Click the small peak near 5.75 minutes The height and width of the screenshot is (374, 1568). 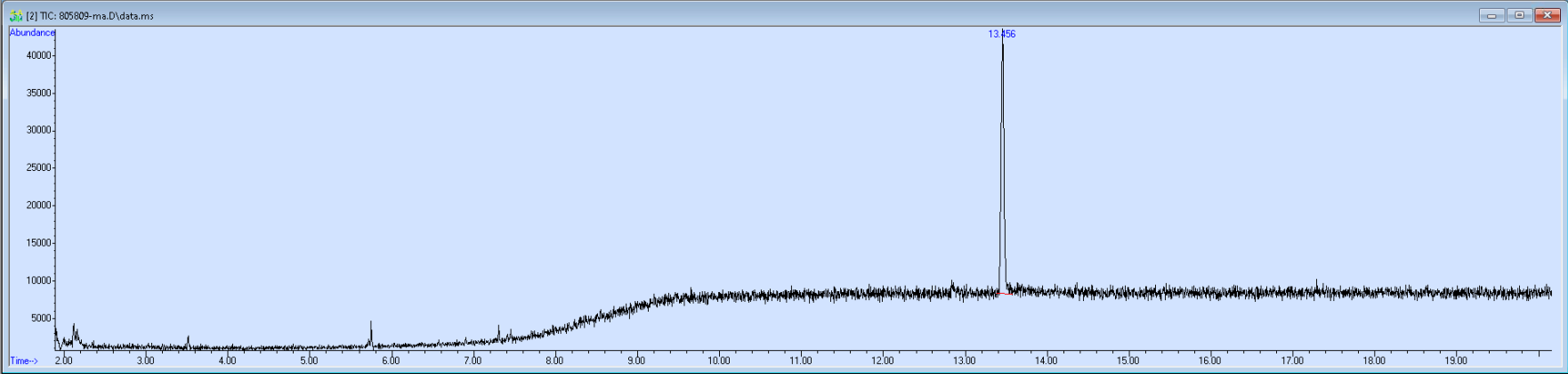371,333
